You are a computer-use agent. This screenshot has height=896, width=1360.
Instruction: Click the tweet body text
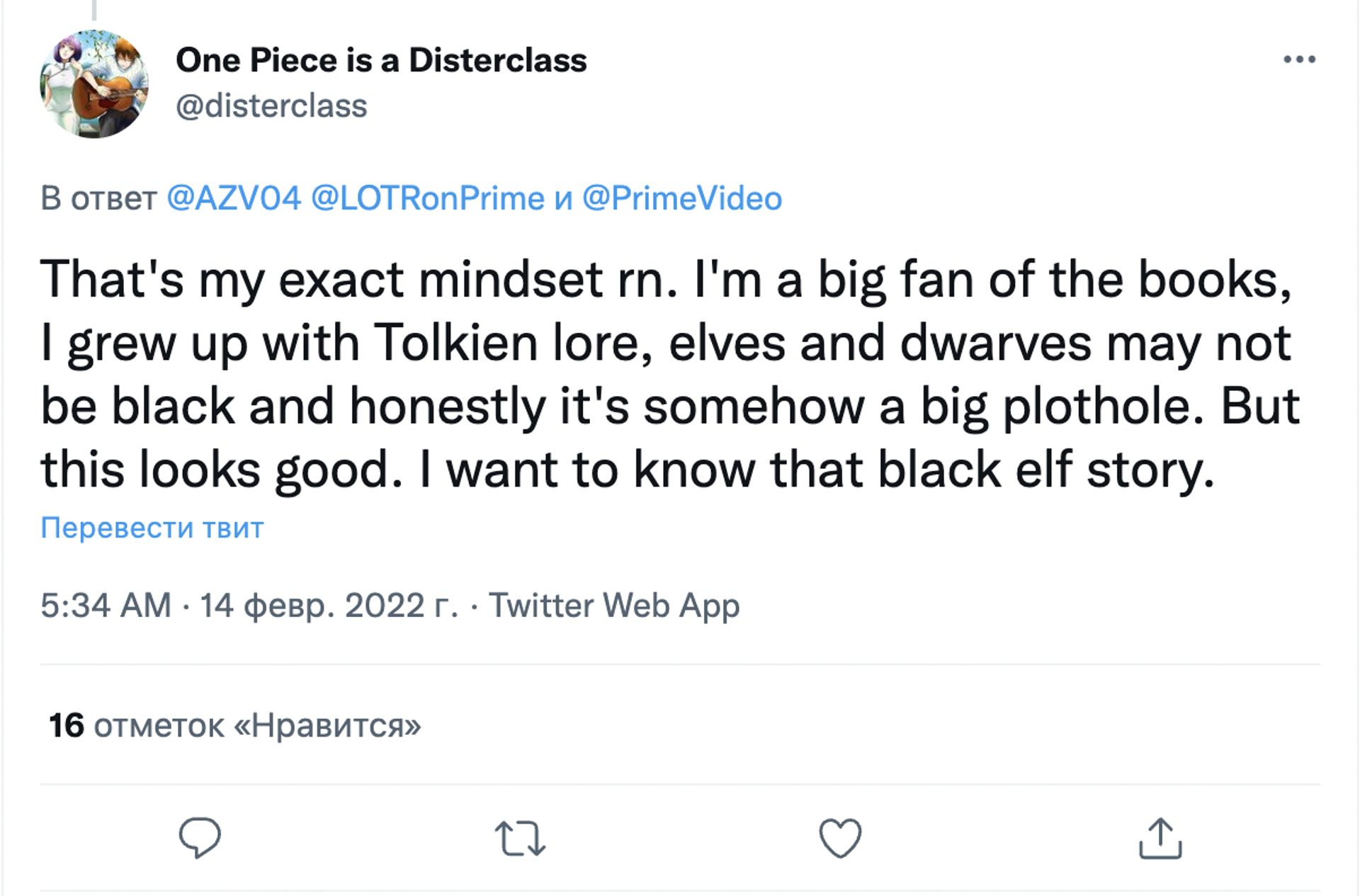coord(670,374)
